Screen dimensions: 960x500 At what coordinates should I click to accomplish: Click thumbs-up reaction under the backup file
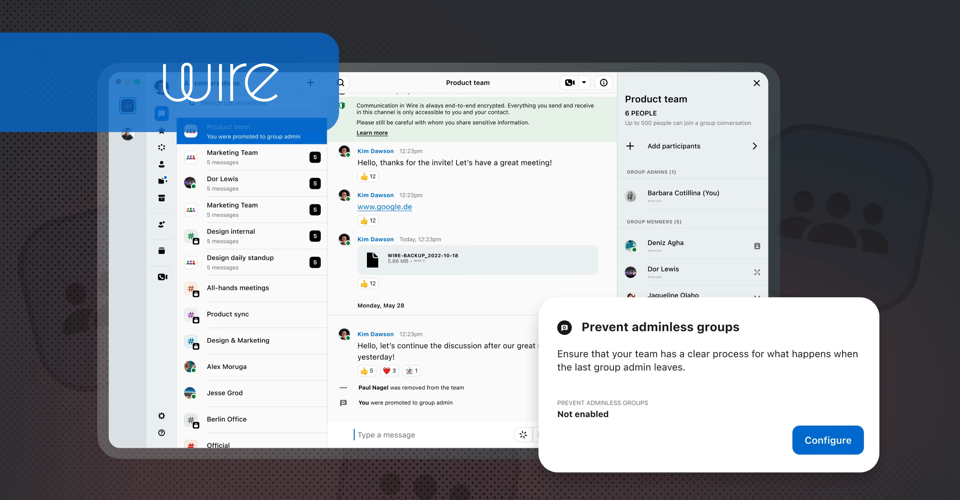click(x=368, y=284)
